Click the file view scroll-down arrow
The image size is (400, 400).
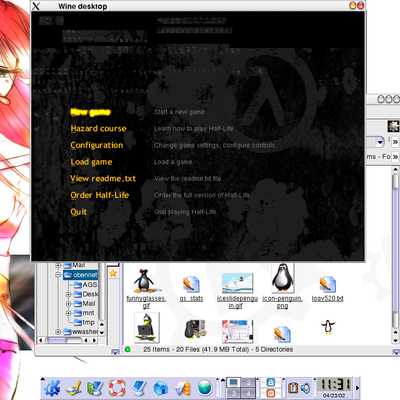click(x=395, y=341)
